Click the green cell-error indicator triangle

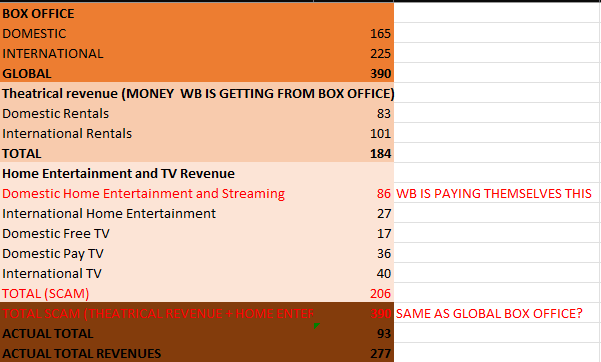pos(316,326)
